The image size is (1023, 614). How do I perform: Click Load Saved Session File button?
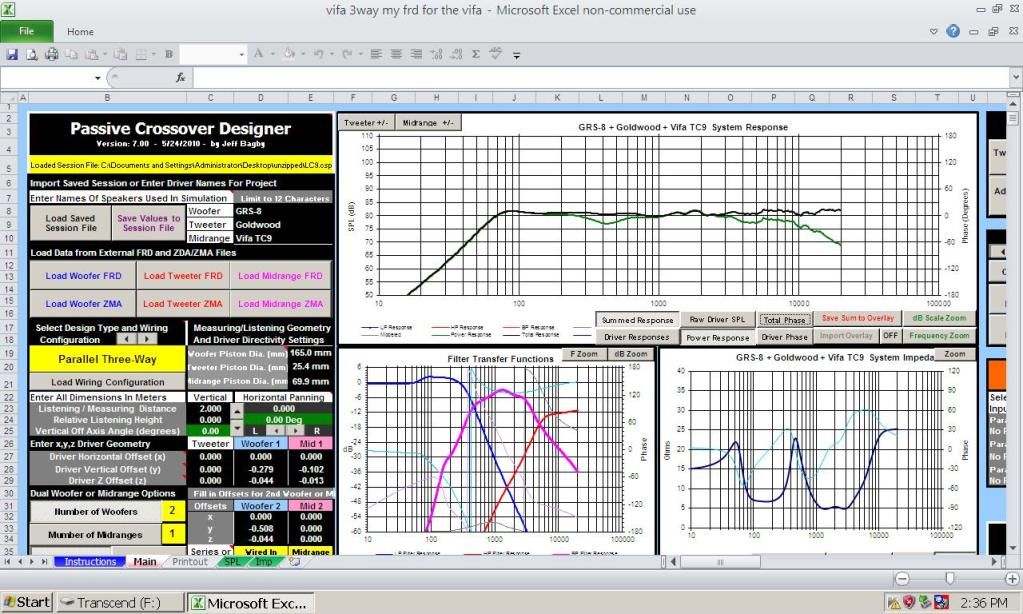point(70,223)
